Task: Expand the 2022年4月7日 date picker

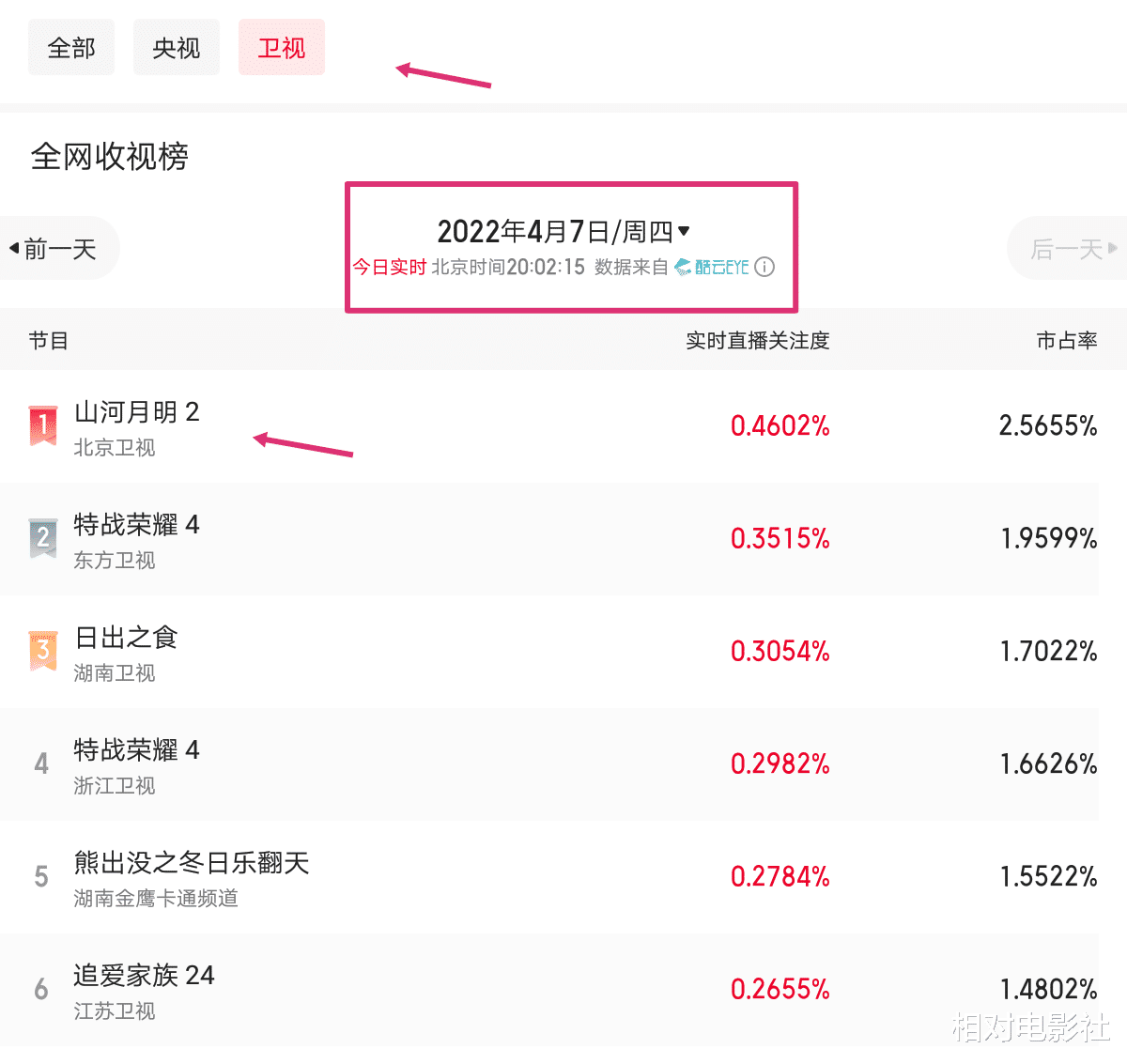Action: click(563, 231)
